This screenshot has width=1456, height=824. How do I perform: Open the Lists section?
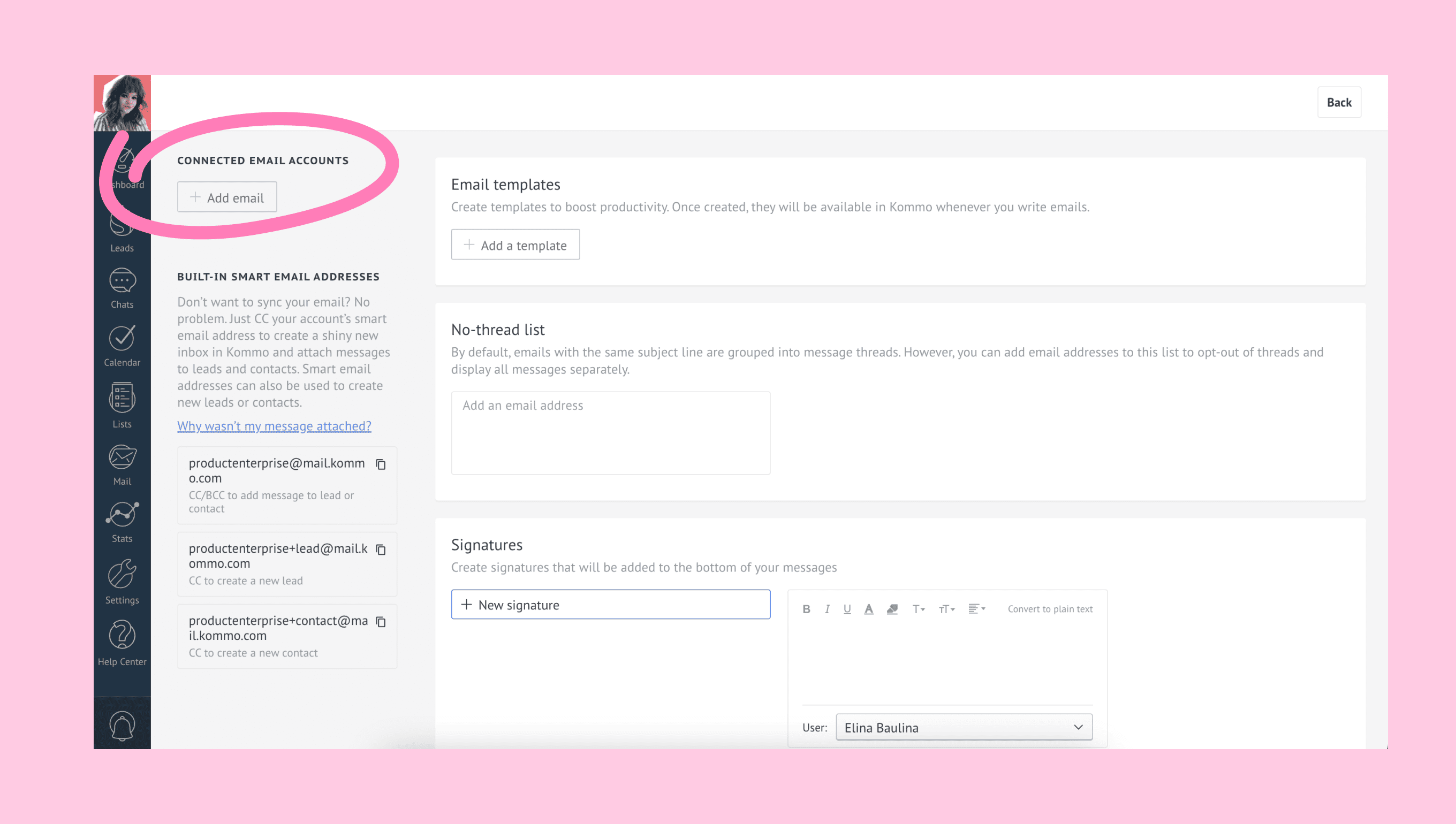click(122, 406)
